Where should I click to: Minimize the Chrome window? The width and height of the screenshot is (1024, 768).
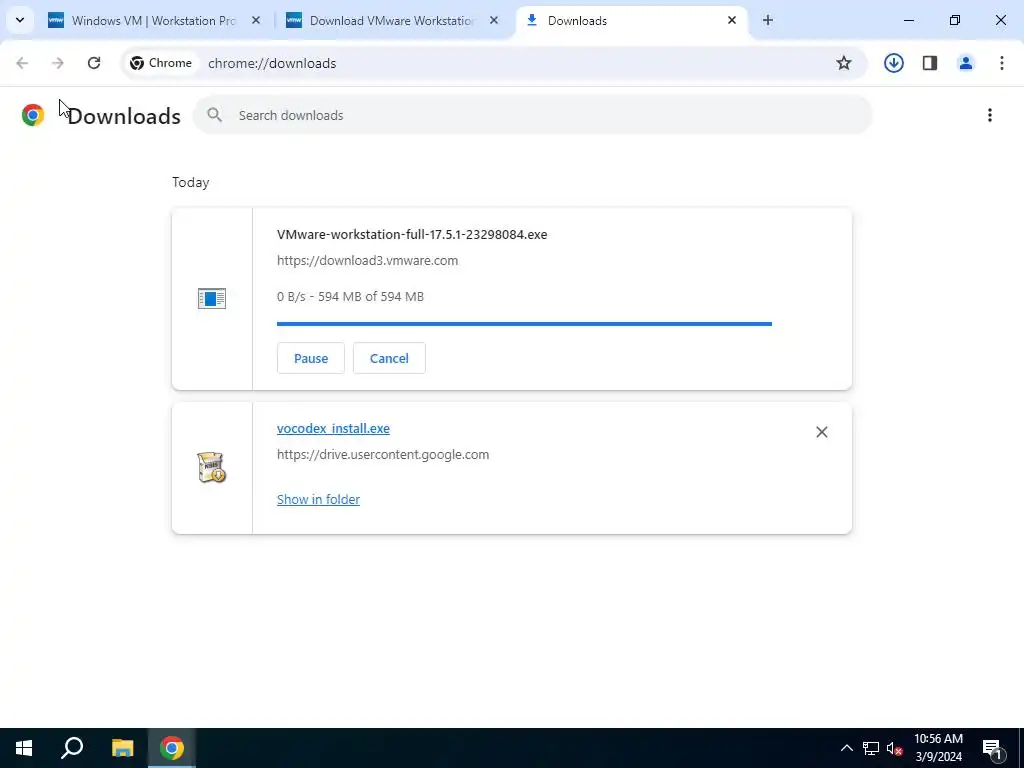(x=908, y=20)
